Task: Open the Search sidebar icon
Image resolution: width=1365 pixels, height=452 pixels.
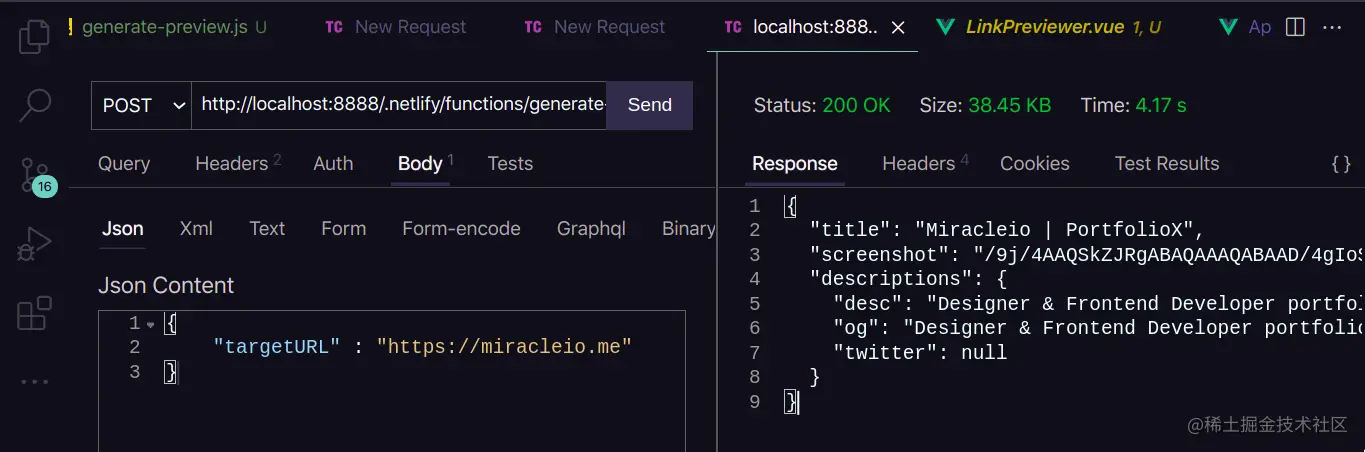Action: [35, 104]
